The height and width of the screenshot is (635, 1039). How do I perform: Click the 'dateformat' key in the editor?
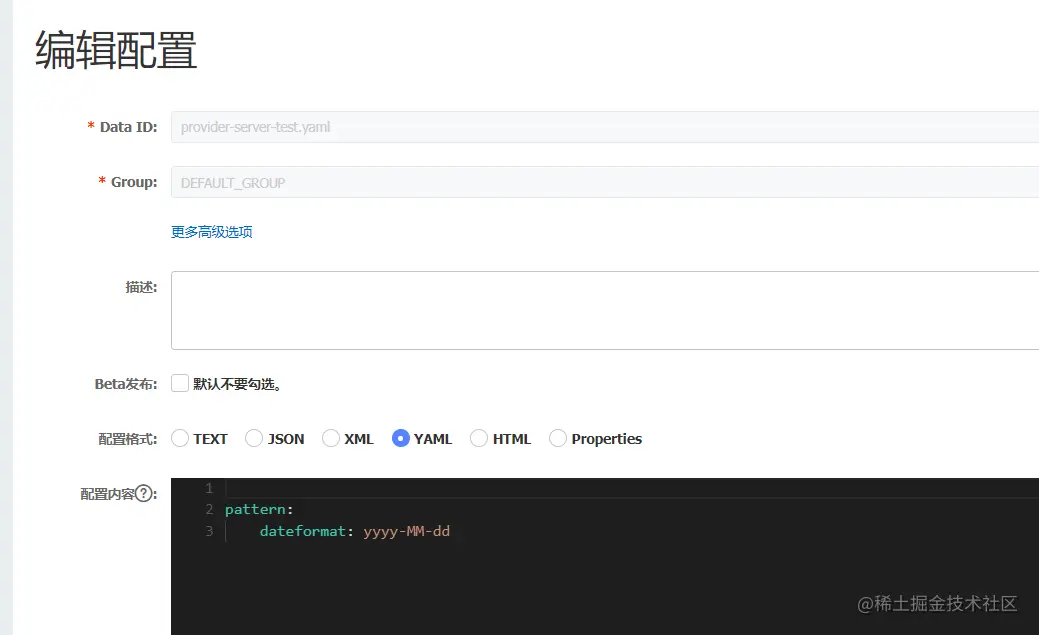[303, 531]
